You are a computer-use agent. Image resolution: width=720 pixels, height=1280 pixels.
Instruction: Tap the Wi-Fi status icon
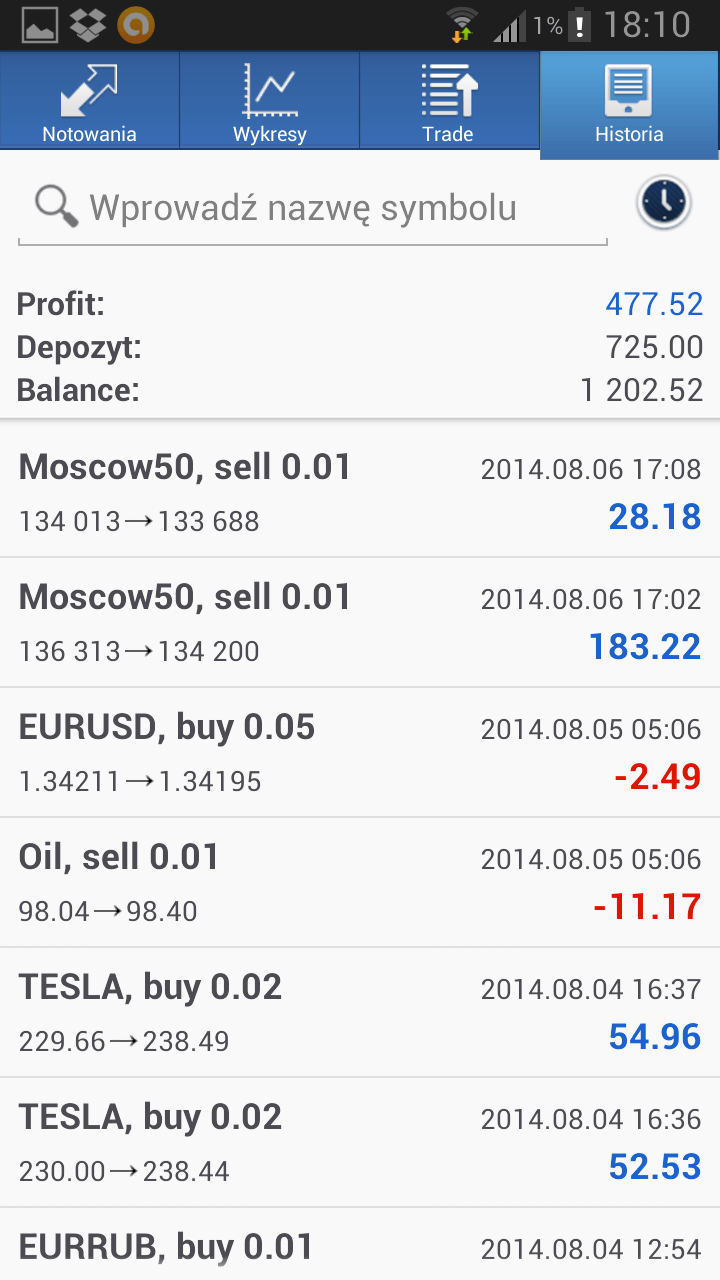click(462, 24)
